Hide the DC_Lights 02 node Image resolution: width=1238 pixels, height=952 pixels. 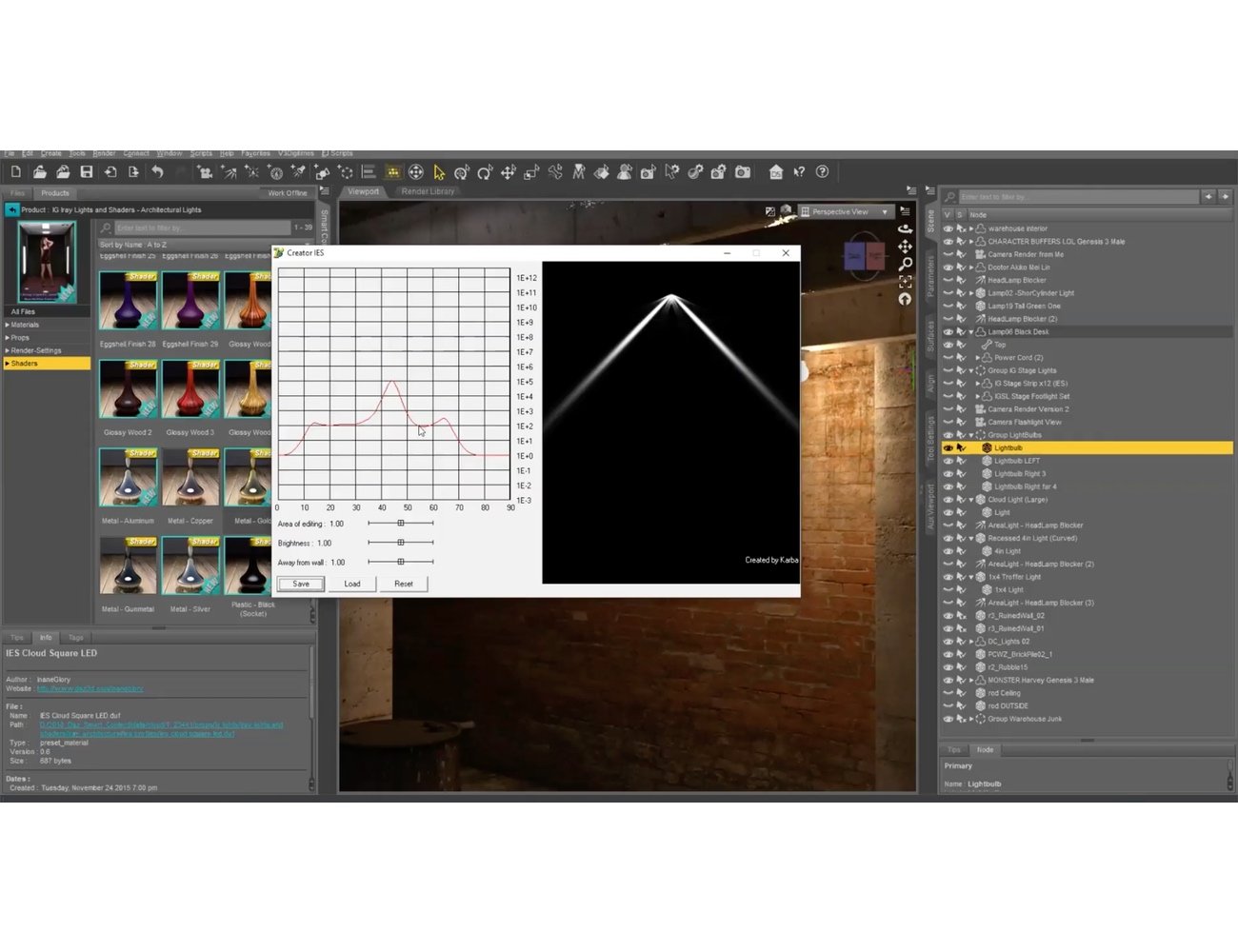(948, 642)
